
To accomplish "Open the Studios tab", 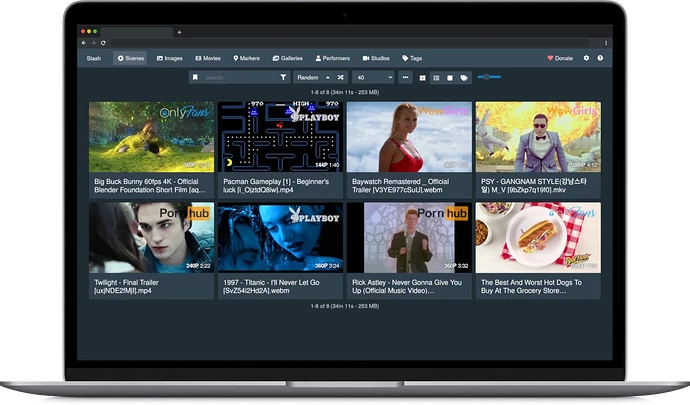I will coord(376,58).
